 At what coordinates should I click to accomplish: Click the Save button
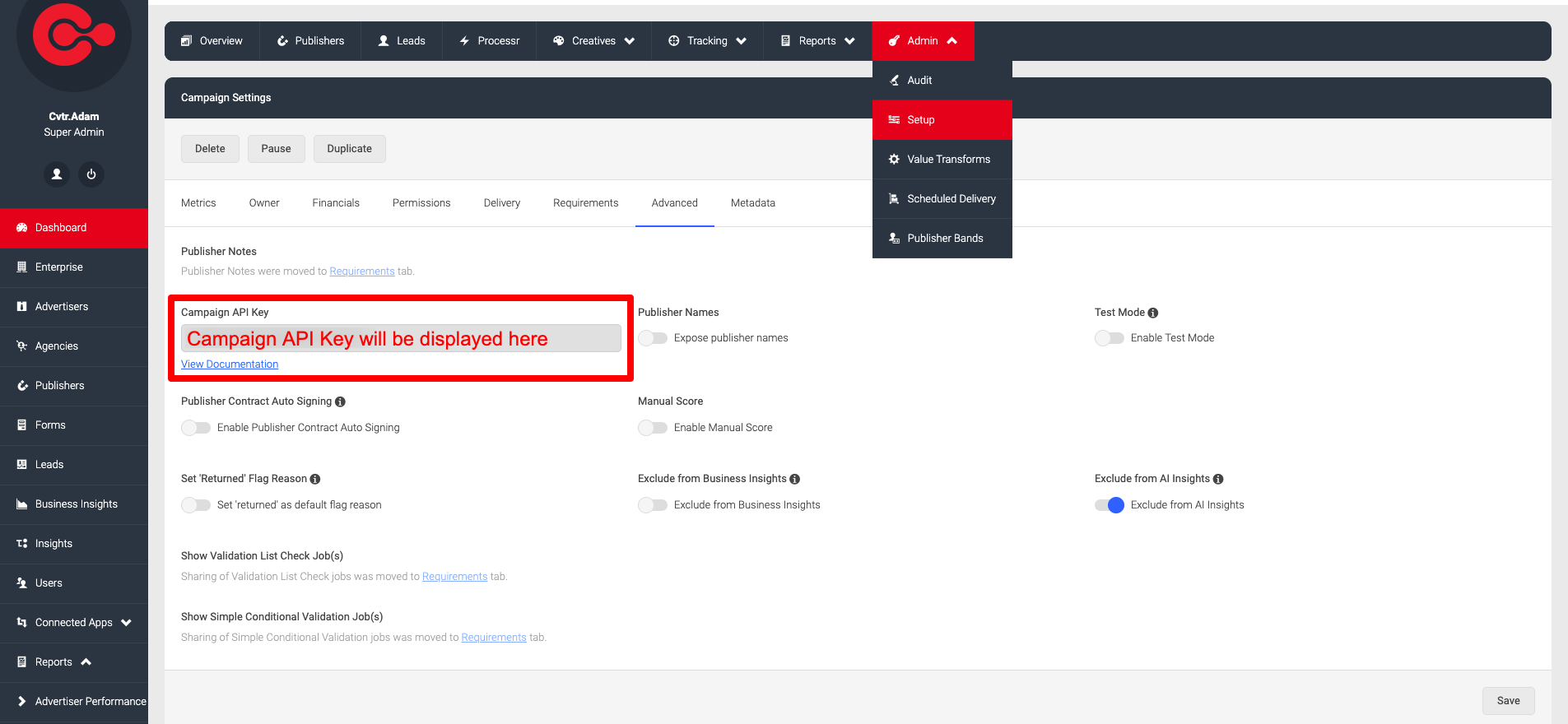pyautogui.click(x=1509, y=701)
